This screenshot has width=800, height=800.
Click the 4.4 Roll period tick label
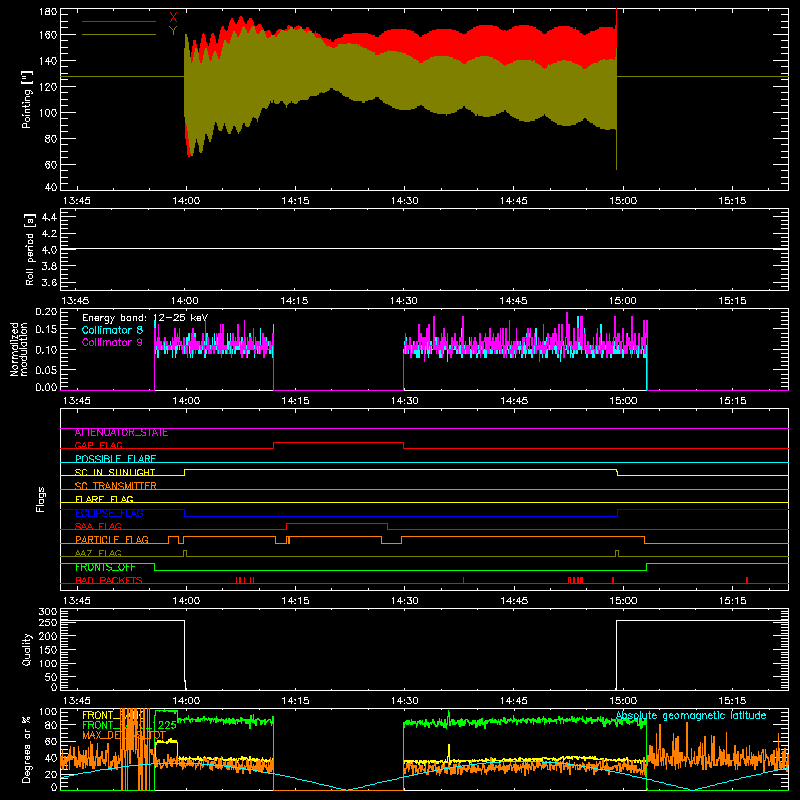pyautogui.click(x=49, y=217)
